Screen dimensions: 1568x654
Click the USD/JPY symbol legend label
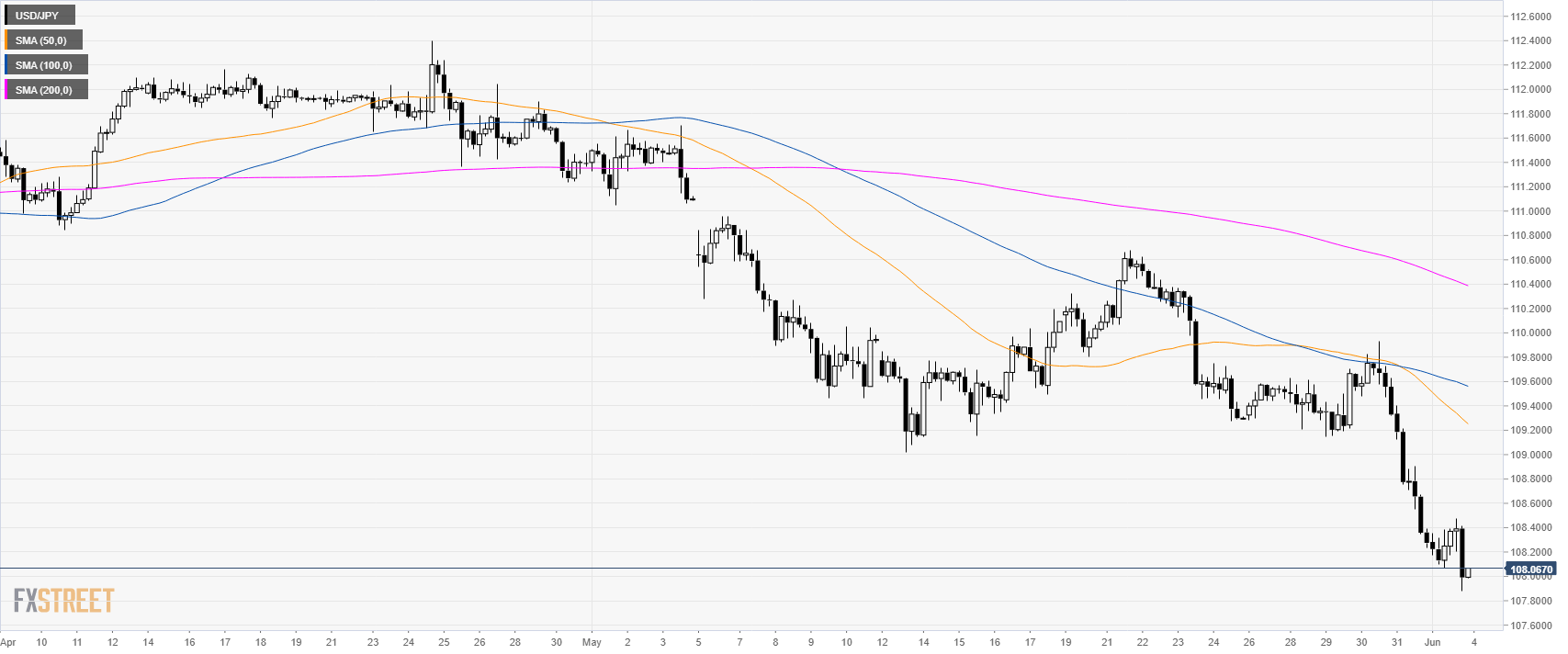pyautogui.click(x=37, y=16)
